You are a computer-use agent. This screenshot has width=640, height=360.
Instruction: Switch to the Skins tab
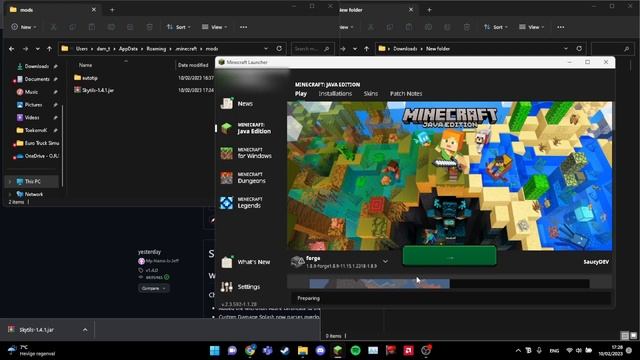point(371,93)
